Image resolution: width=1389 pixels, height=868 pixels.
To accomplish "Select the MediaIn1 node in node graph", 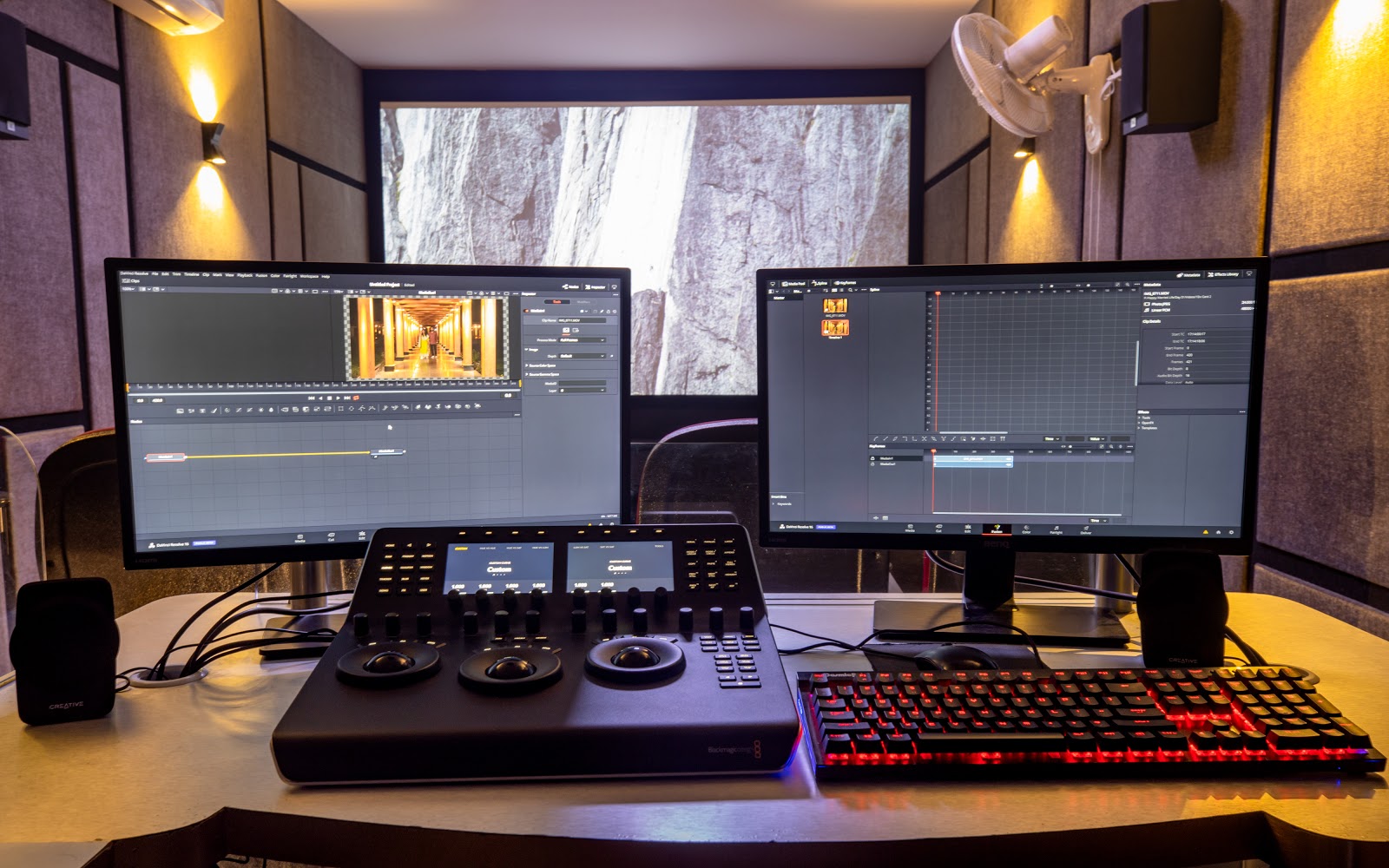I will point(165,457).
